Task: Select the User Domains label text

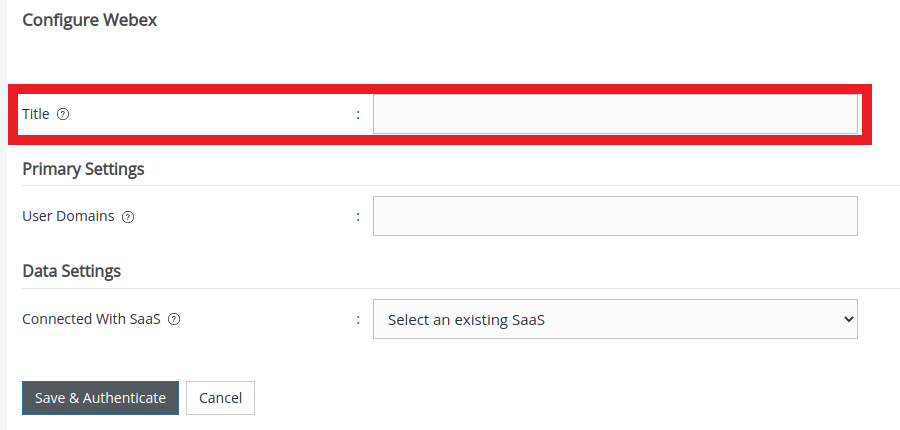Action: pos(68,216)
